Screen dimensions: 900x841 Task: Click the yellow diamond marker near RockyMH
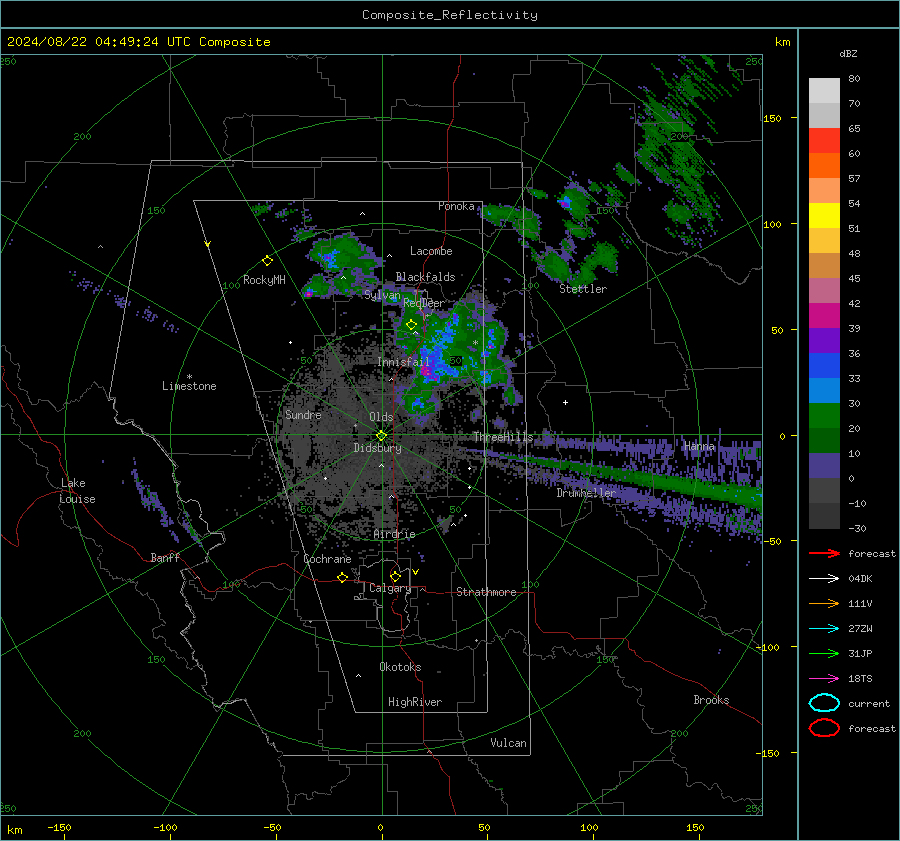tap(267, 261)
